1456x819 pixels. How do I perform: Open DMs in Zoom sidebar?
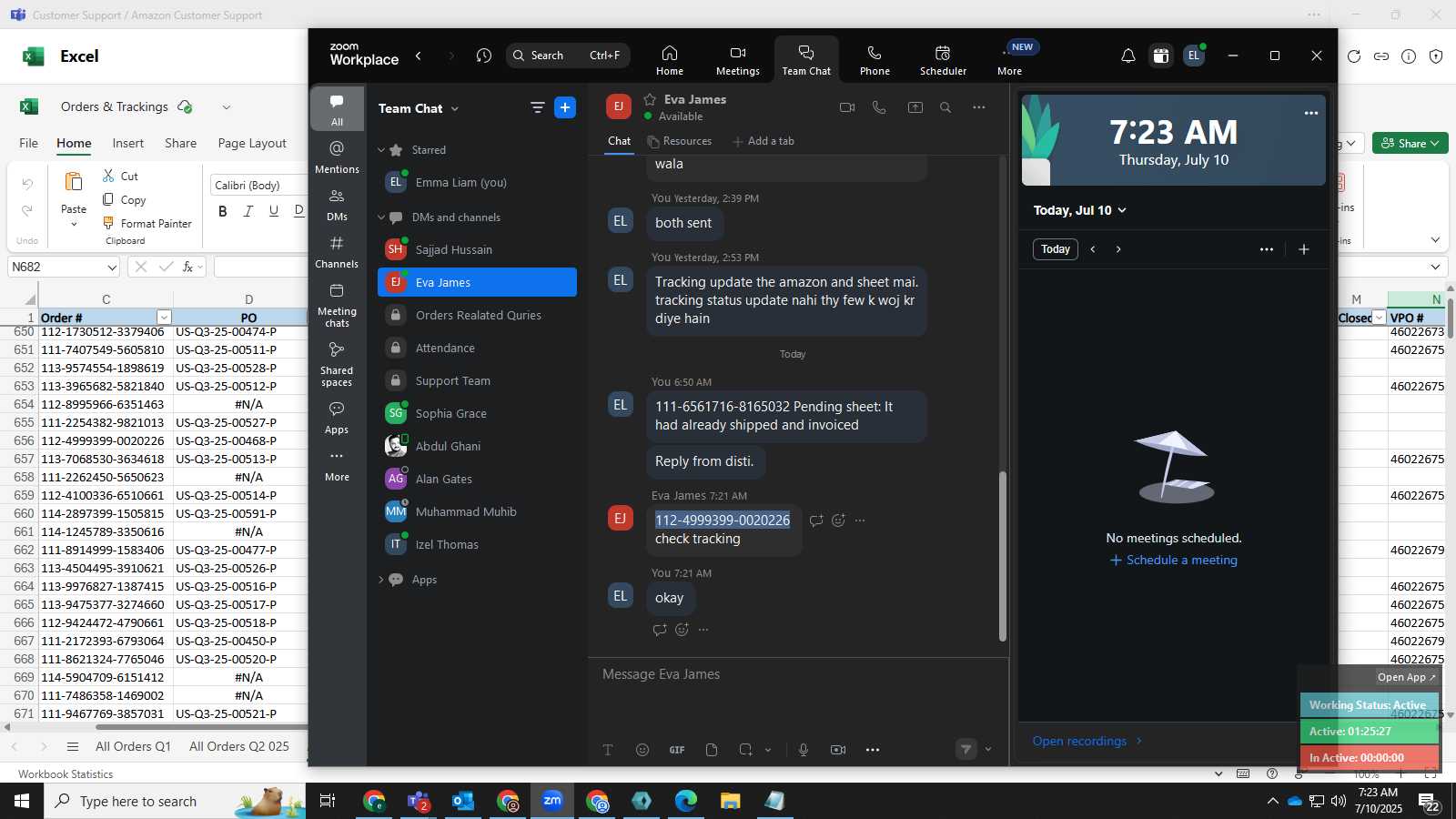click(337, 205)
